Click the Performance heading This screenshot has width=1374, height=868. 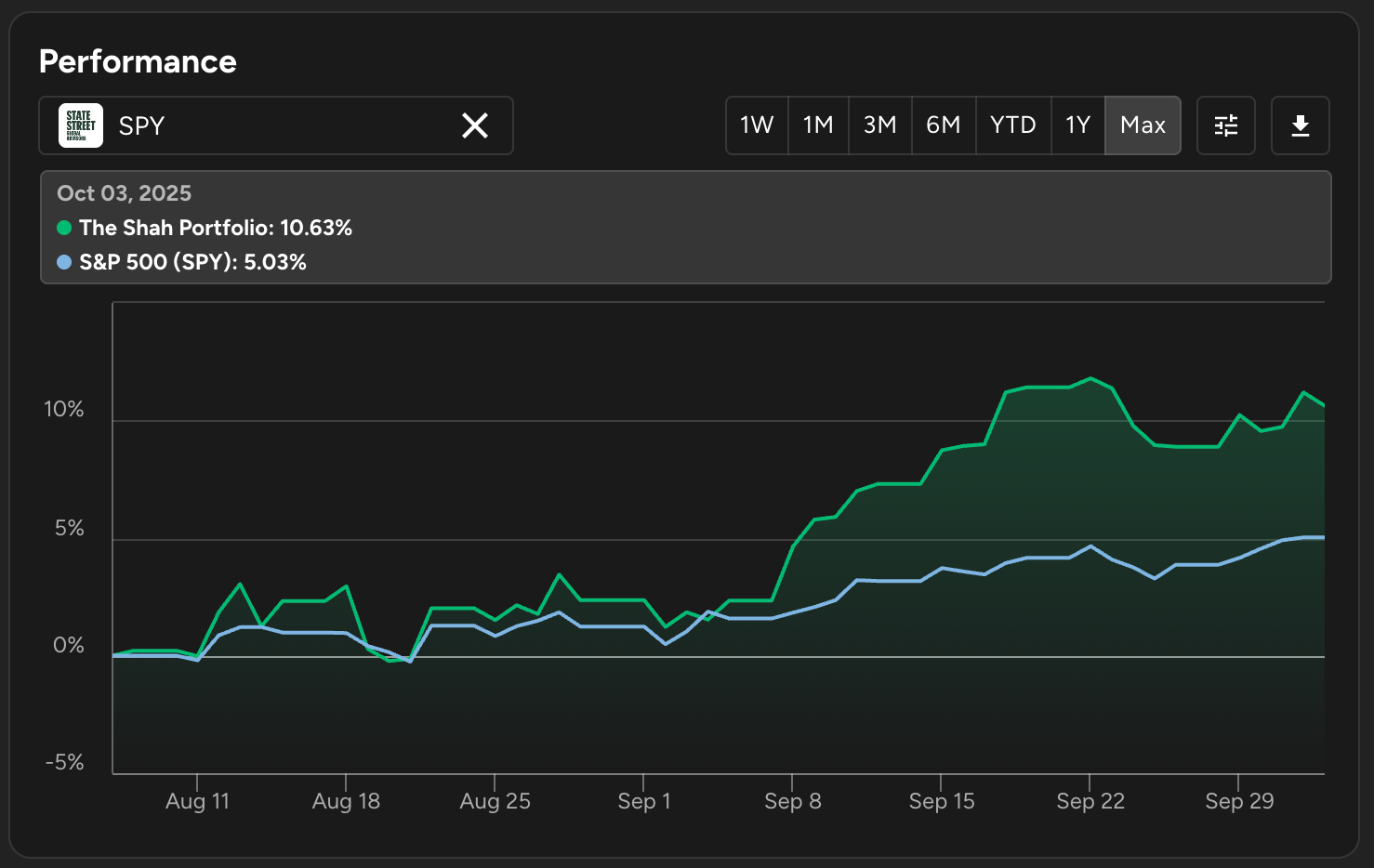pos(138,61)
